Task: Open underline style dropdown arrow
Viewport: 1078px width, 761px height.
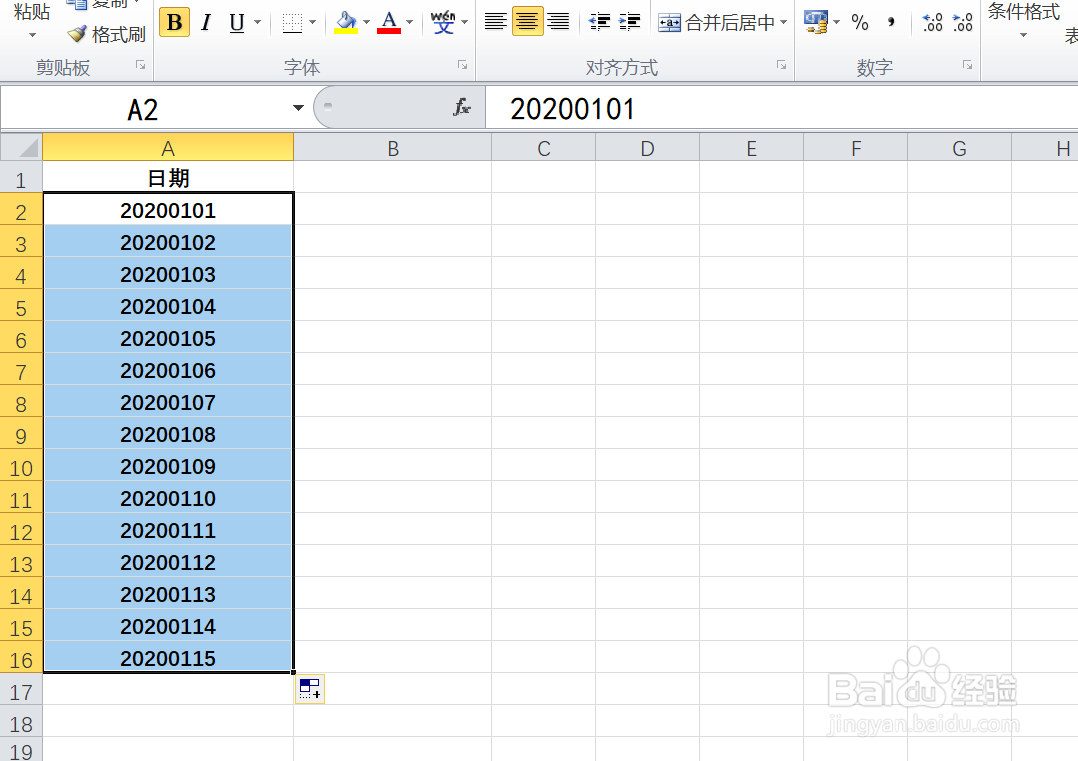Action: pyautogui.click(x=258, y=22)
